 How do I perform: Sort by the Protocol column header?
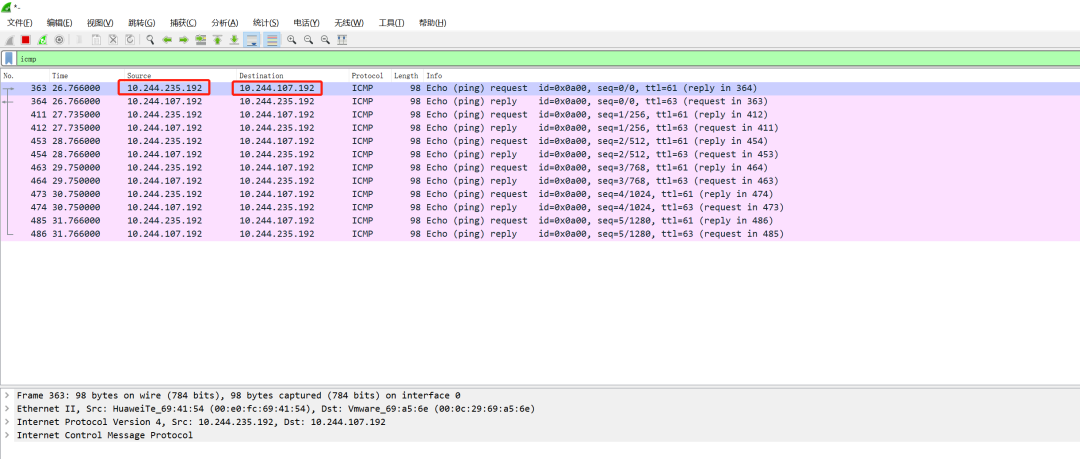[370, 76]
